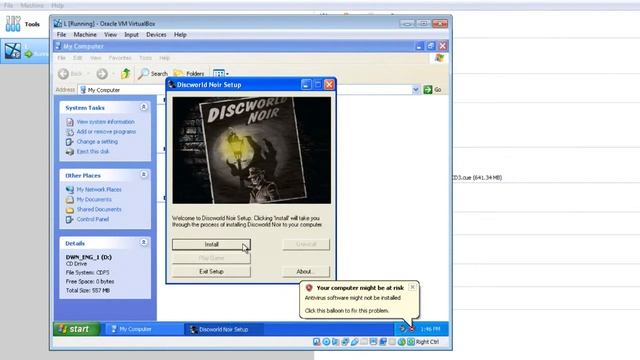Click the greyed Play Game button
This screenshot has width=640, height=360.
[211, 258]
